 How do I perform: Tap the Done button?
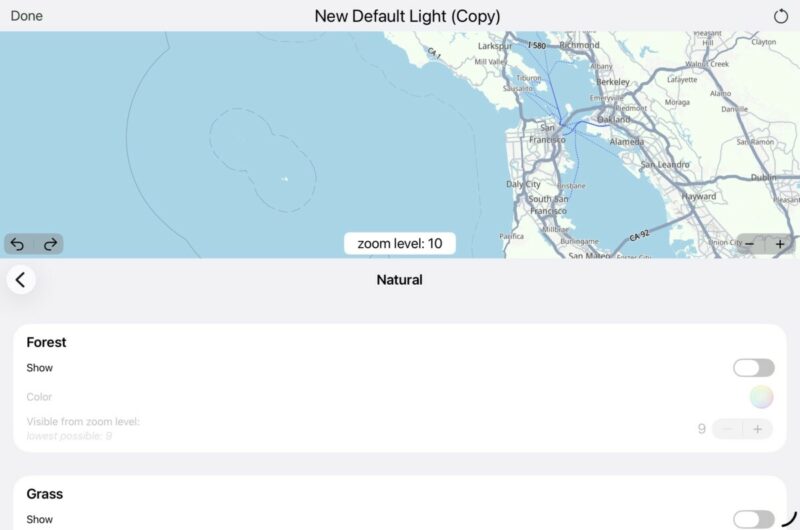pyautogui.click(x=27, y=16)
